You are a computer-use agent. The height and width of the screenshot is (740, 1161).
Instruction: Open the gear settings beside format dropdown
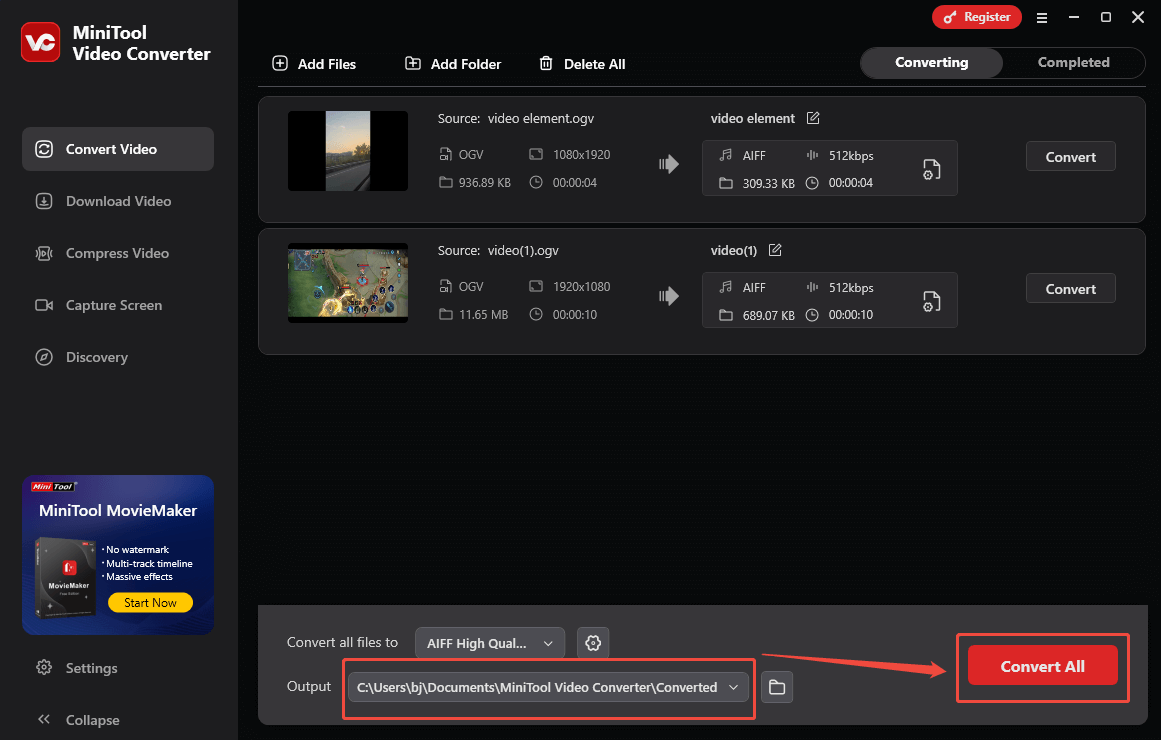coord(593,643)
